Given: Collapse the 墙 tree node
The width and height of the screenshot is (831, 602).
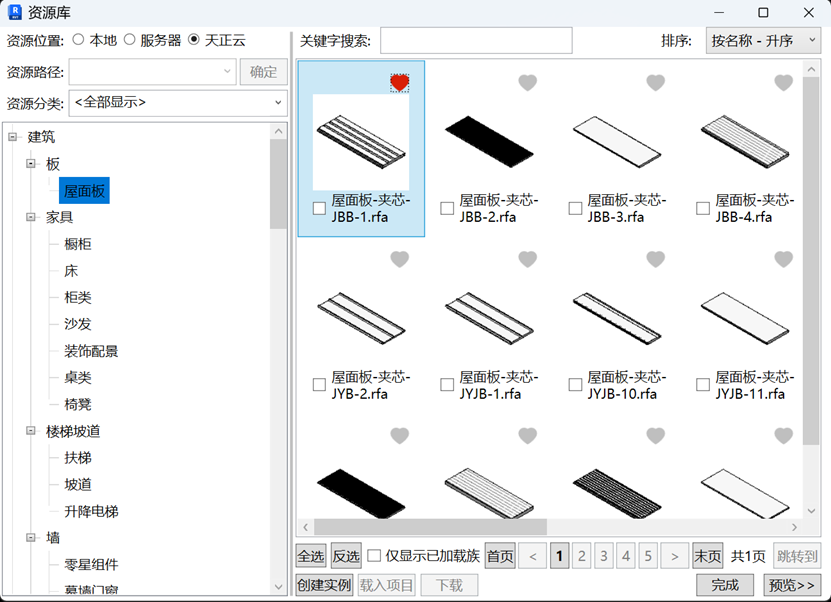Looking at the screenshot, I should point(31,538).
